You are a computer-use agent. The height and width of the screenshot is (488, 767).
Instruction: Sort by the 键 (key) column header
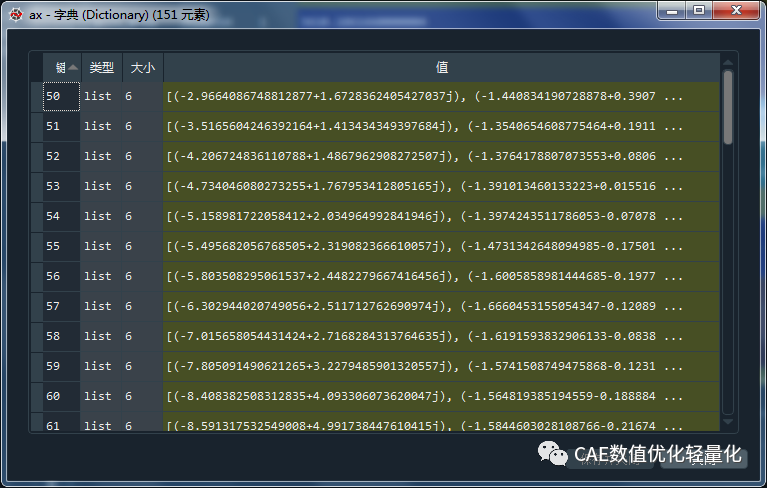[x=61, y=67]
